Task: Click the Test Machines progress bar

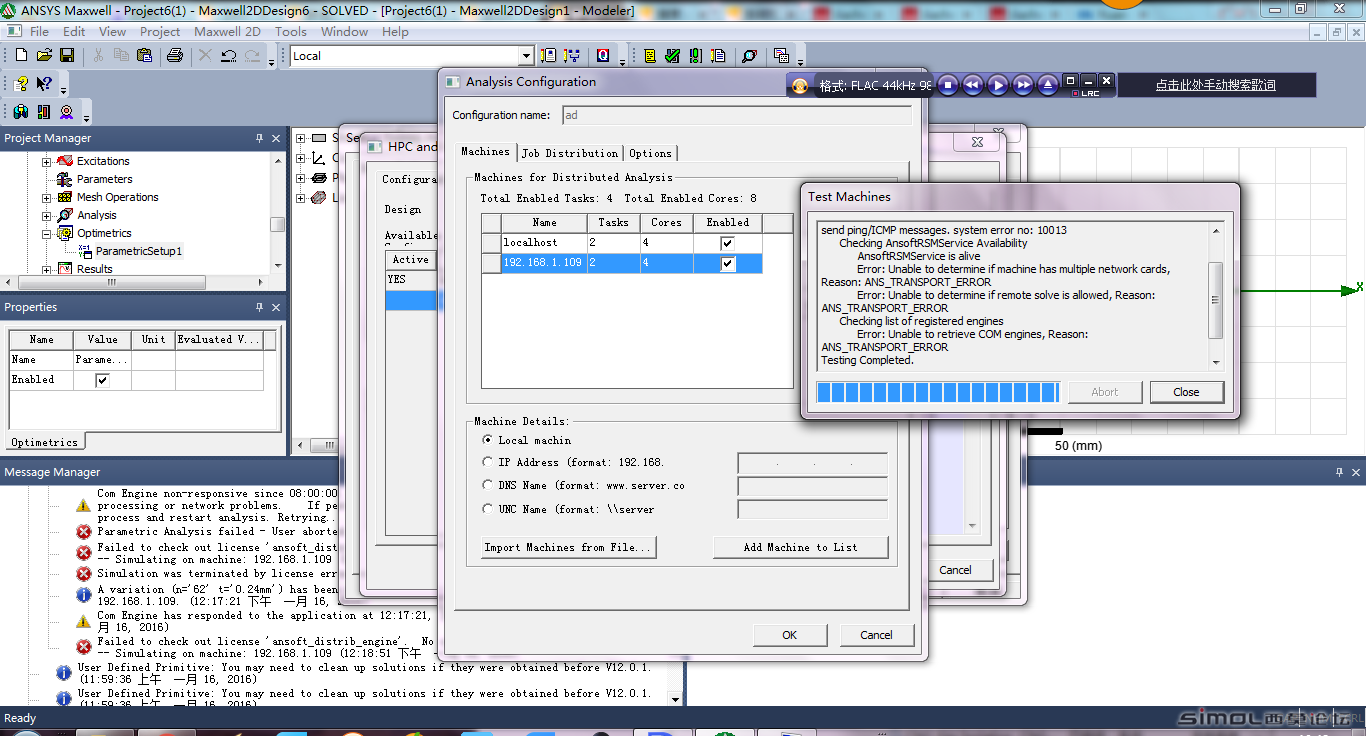Action: point(938,392)
